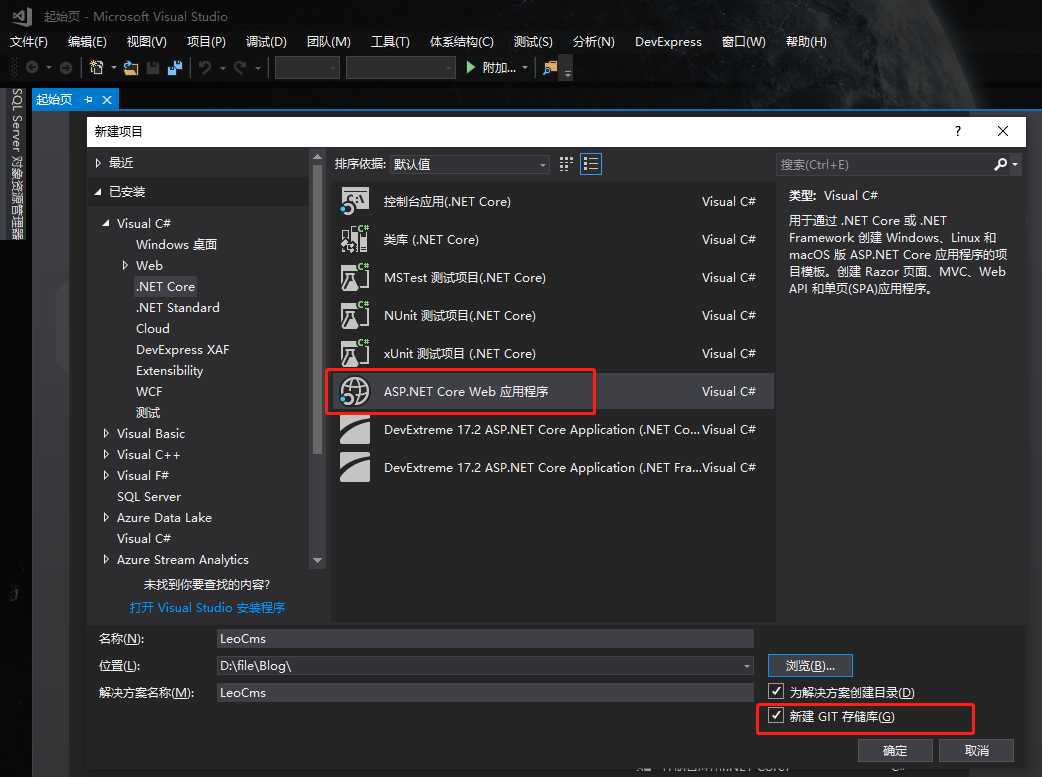
Task: Click the 取消 button
Action: coord(976,750)
